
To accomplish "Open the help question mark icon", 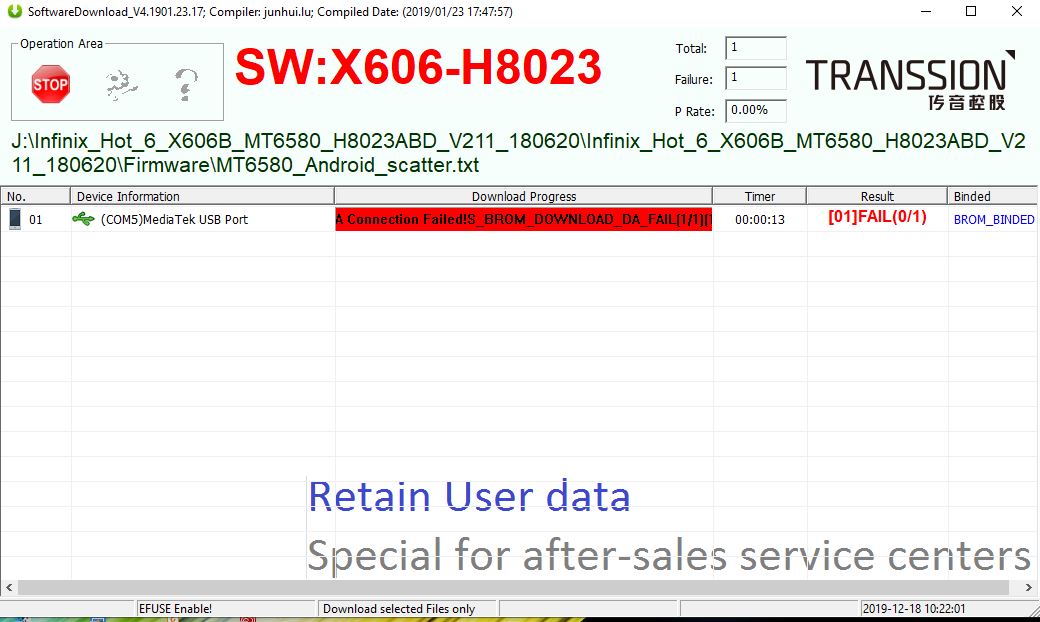I will click(186, 85).
